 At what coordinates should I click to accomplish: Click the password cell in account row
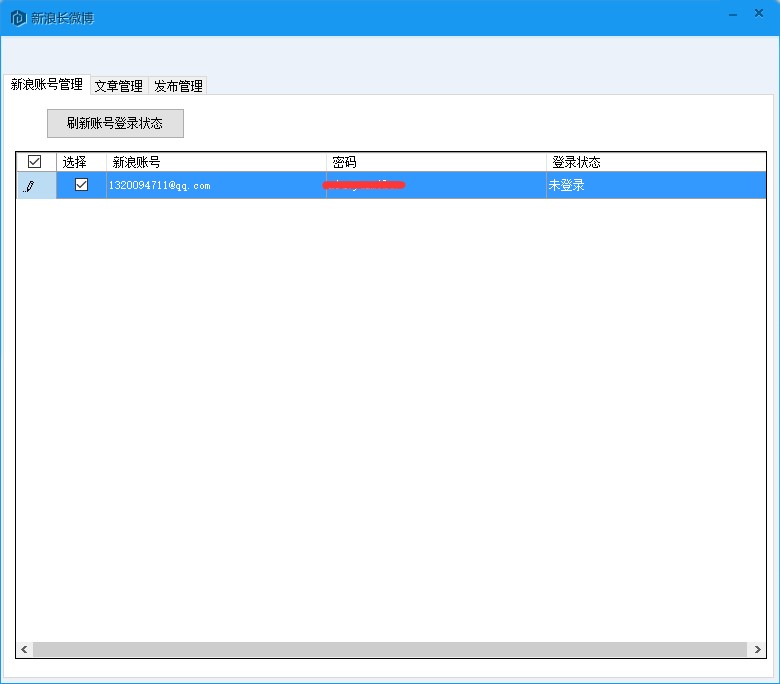(x=436, y=185)
